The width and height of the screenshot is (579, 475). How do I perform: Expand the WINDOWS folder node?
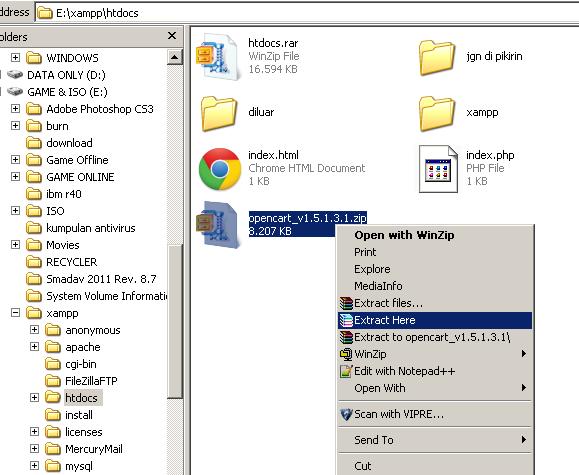click(x=15, y=58)
